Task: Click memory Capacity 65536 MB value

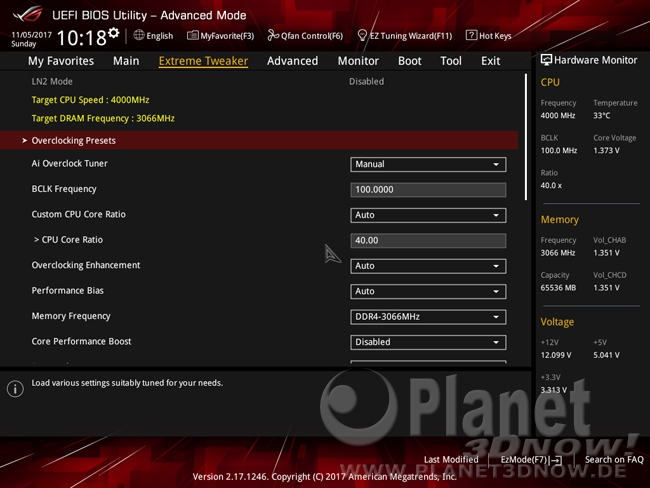Action: (558, 288)
